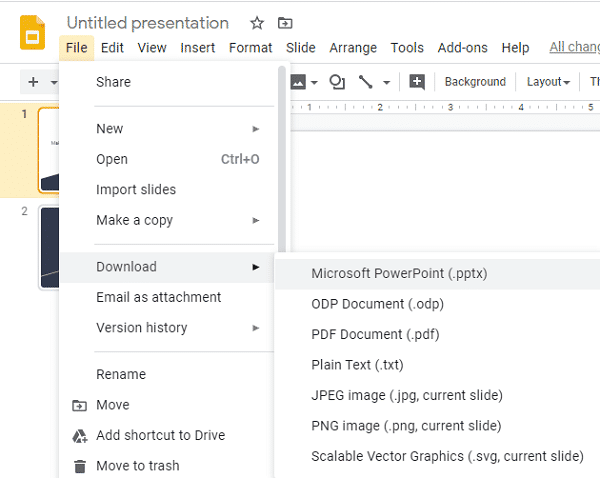Click the Untitled presentation title field
The width and height of the screenshot is (600, 478).
(148, 23)
